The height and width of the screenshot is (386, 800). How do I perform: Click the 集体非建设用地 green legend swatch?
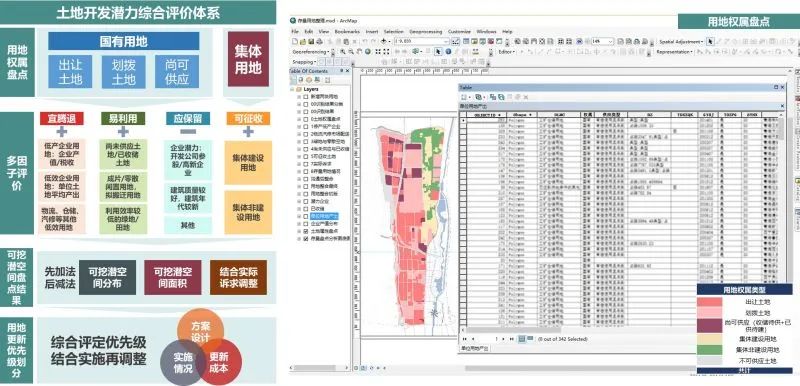tap(709, 350)
